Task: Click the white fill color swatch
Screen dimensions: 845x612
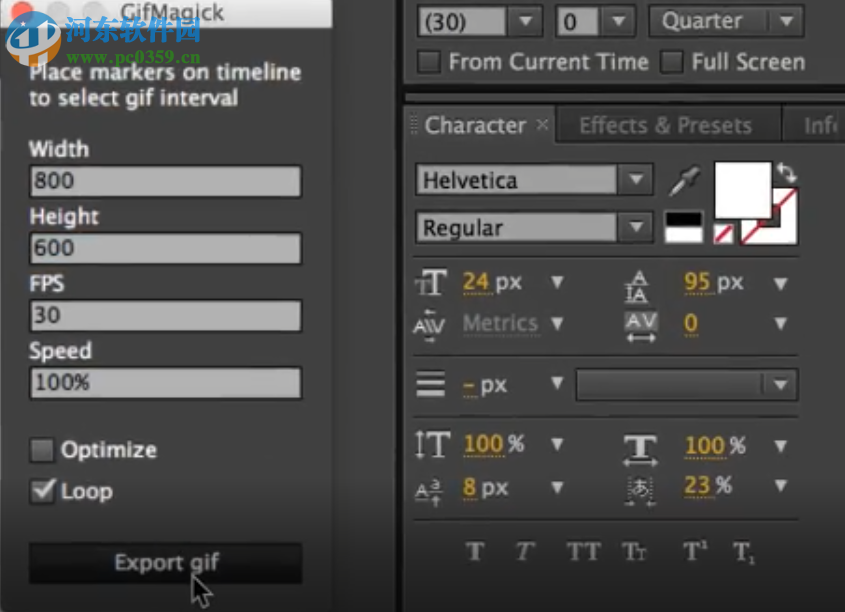Action: pos(743,190)
